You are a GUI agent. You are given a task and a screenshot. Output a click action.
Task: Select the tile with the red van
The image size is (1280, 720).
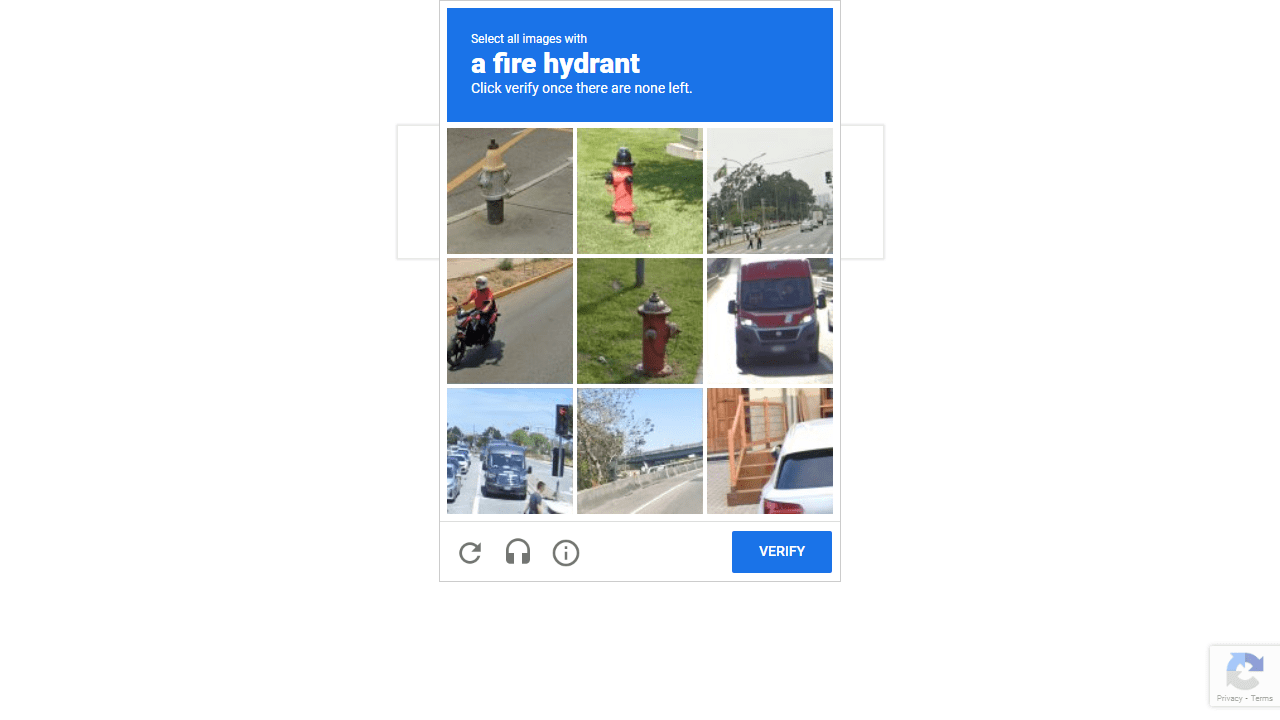(770, 321)
